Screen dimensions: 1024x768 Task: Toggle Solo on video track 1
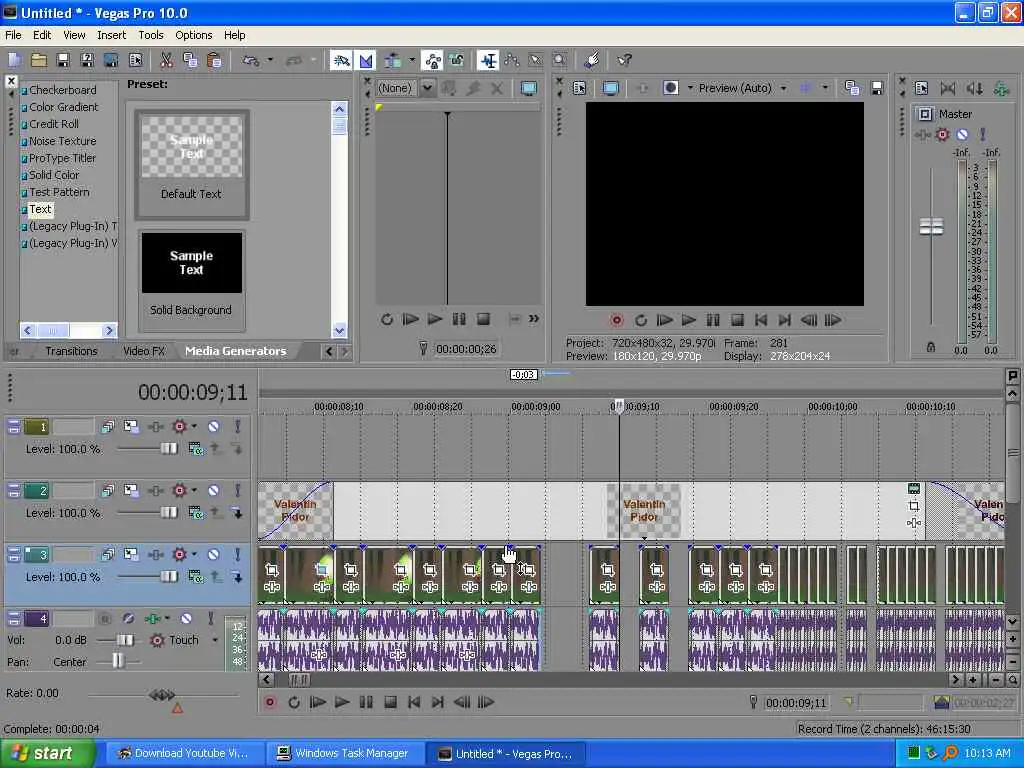pyautogui.click(x=237, y=426)
